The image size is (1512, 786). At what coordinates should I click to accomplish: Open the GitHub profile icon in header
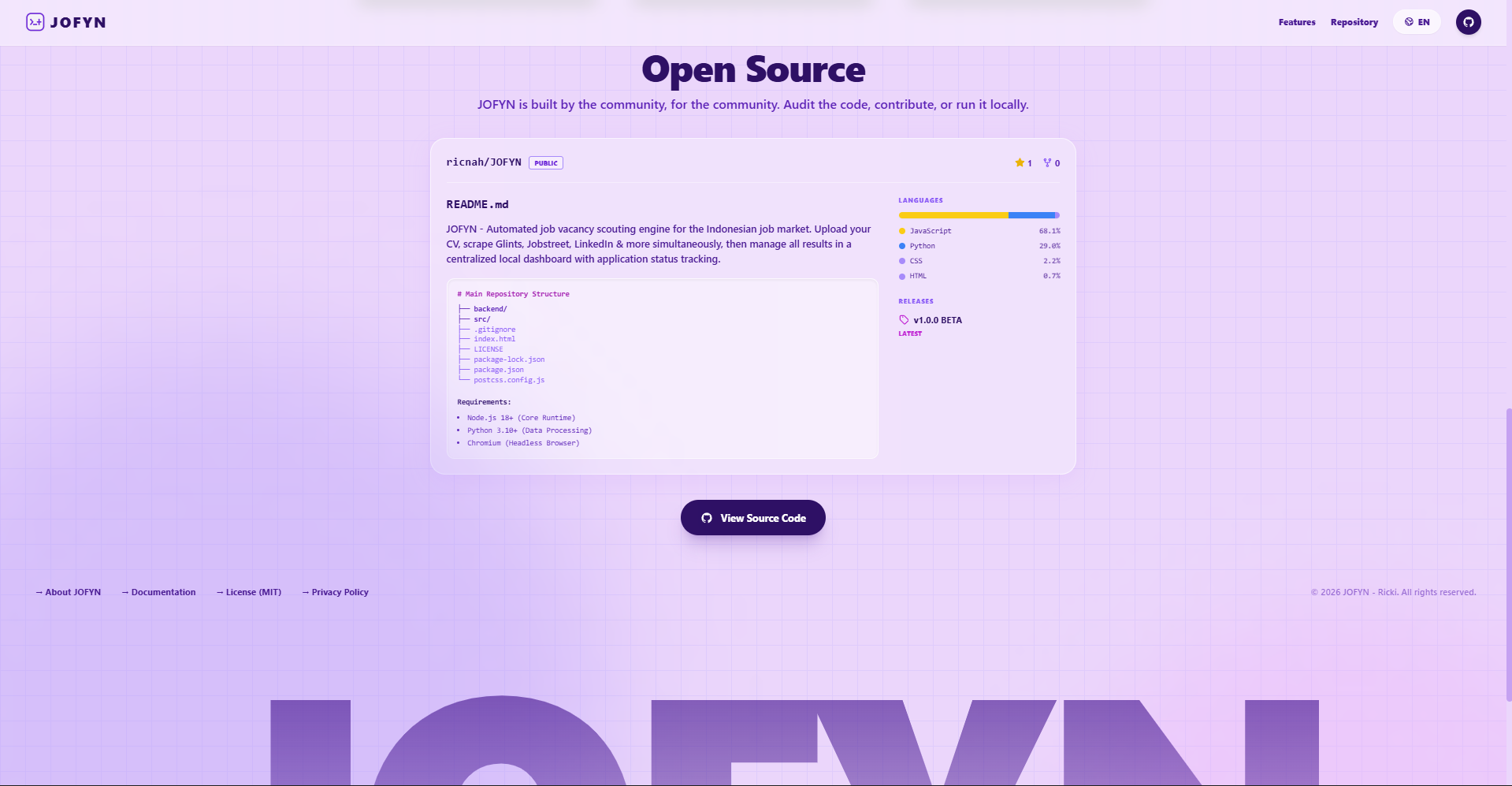(1468, 22)
